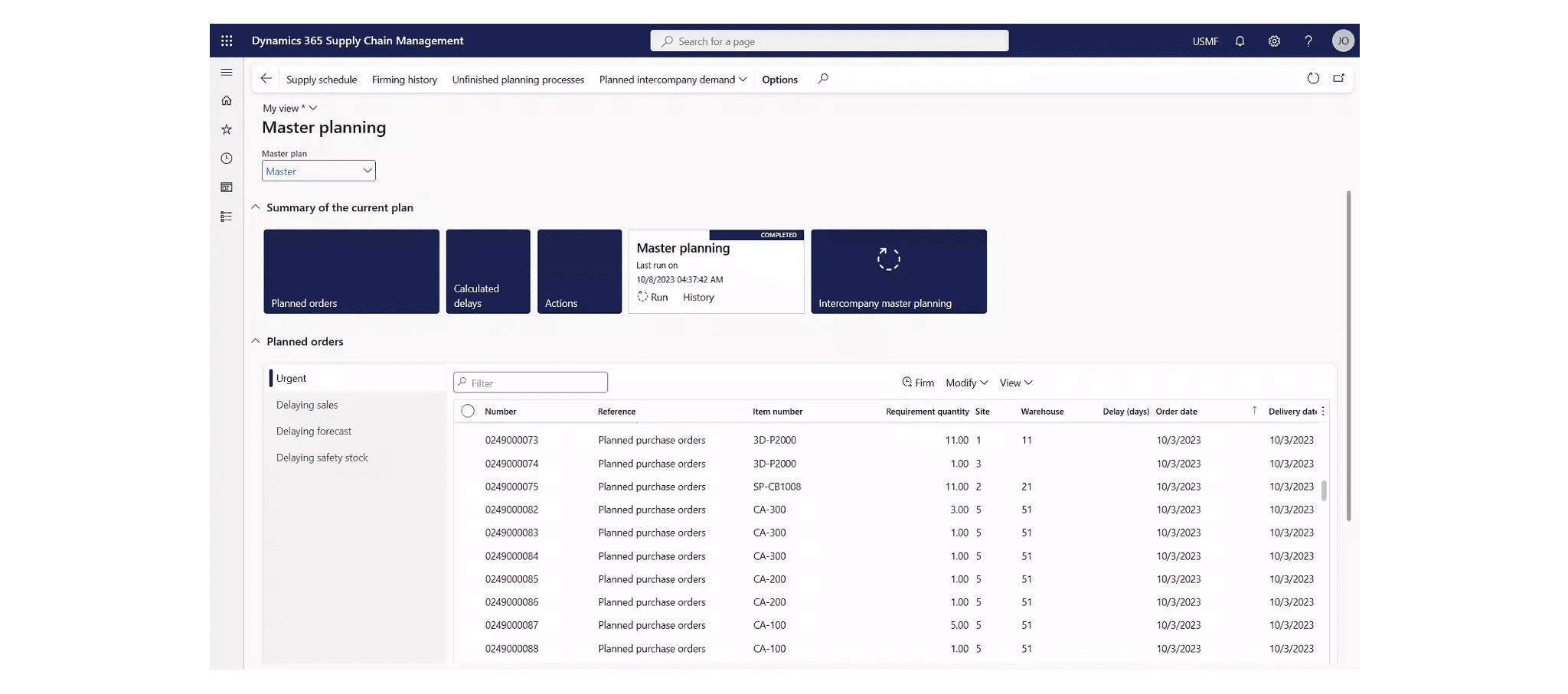The image size is (1568, 694).
Task: Open Modules list icon in the sidebar
Action: (227, 217)
